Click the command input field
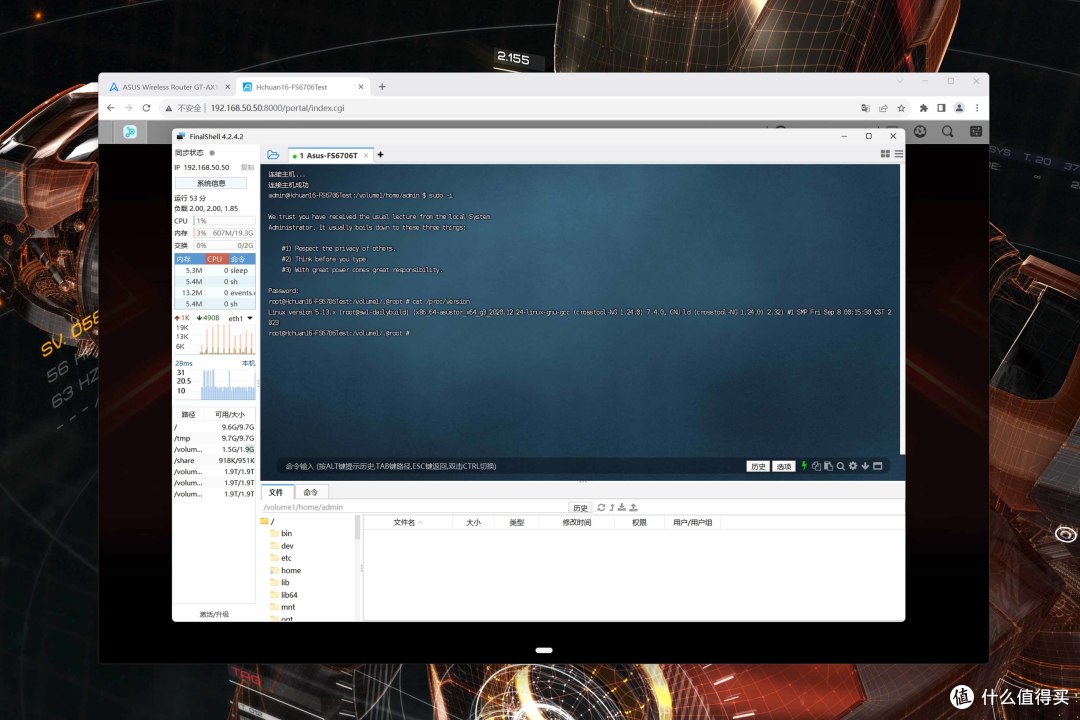The height and width of the screenshot is (720, 1080). point(510,466)
